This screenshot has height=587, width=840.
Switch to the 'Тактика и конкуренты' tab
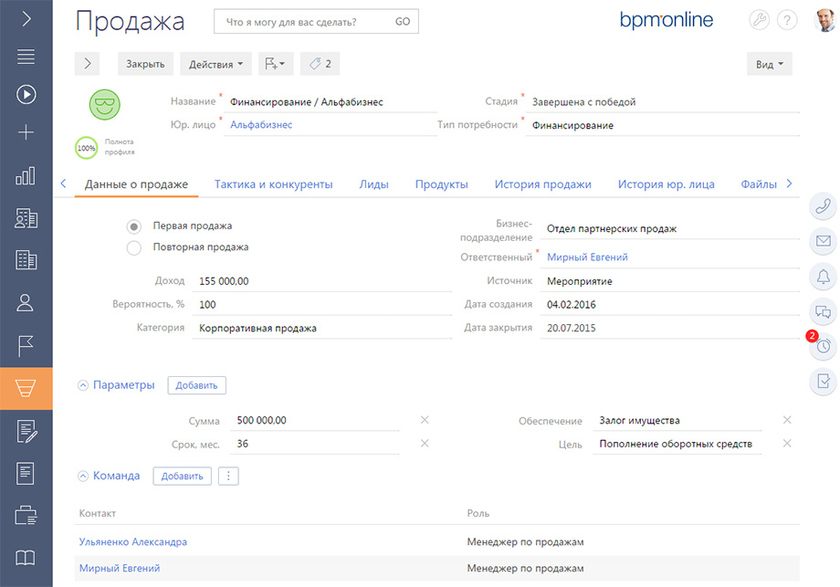(273, 184)
